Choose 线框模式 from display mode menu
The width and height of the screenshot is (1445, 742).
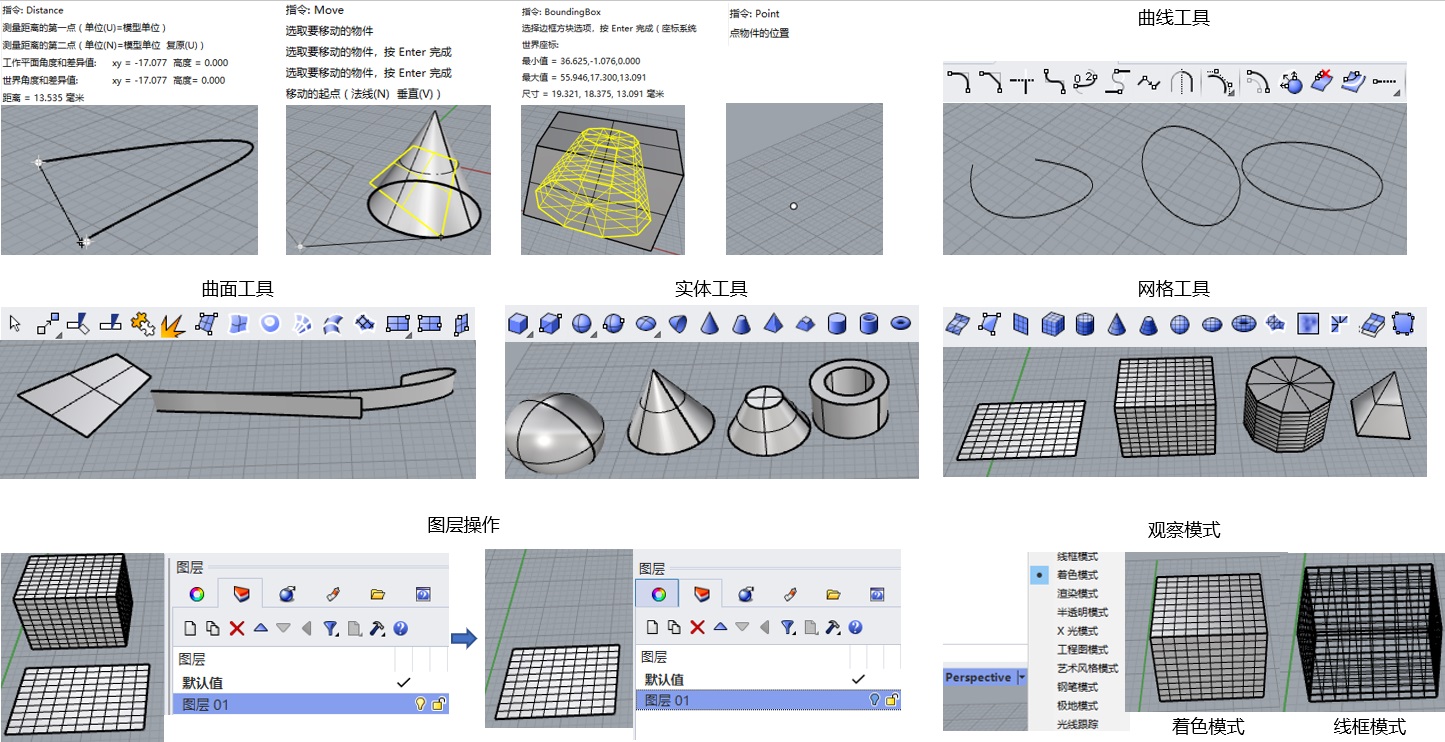pos(1077,556)
